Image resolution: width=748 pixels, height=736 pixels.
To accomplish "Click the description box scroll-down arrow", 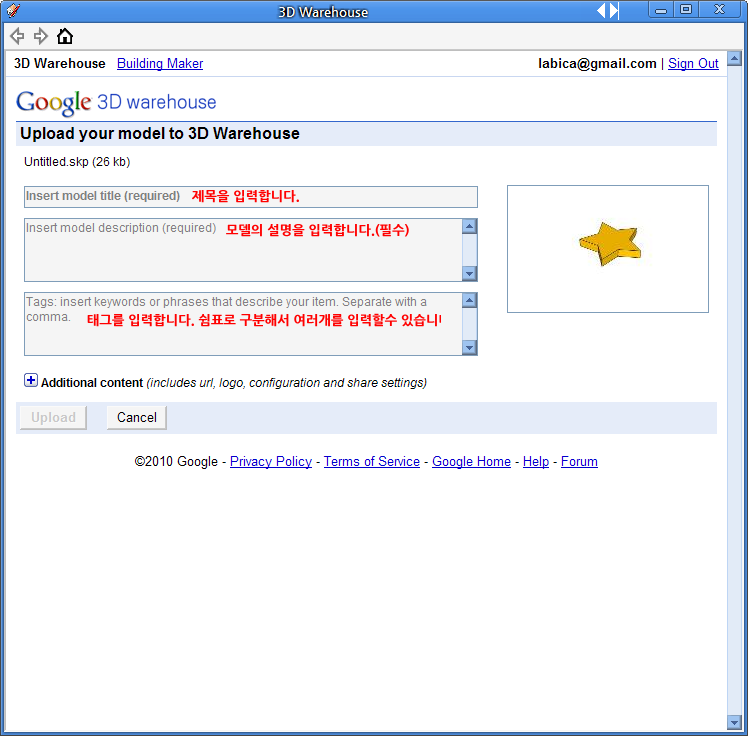I will pyautogui.click(x=470, y=274).
